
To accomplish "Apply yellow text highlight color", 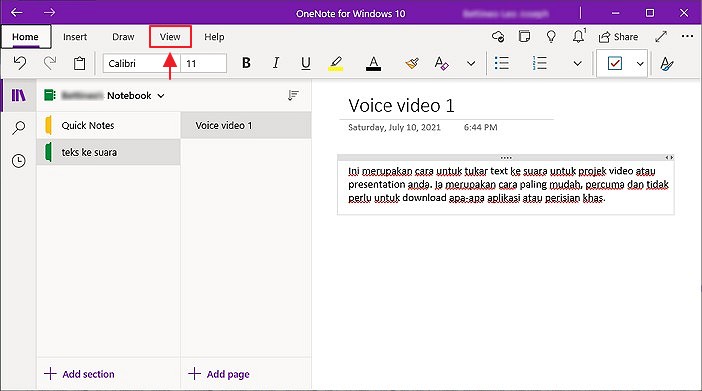I will [x=336, y=63].
